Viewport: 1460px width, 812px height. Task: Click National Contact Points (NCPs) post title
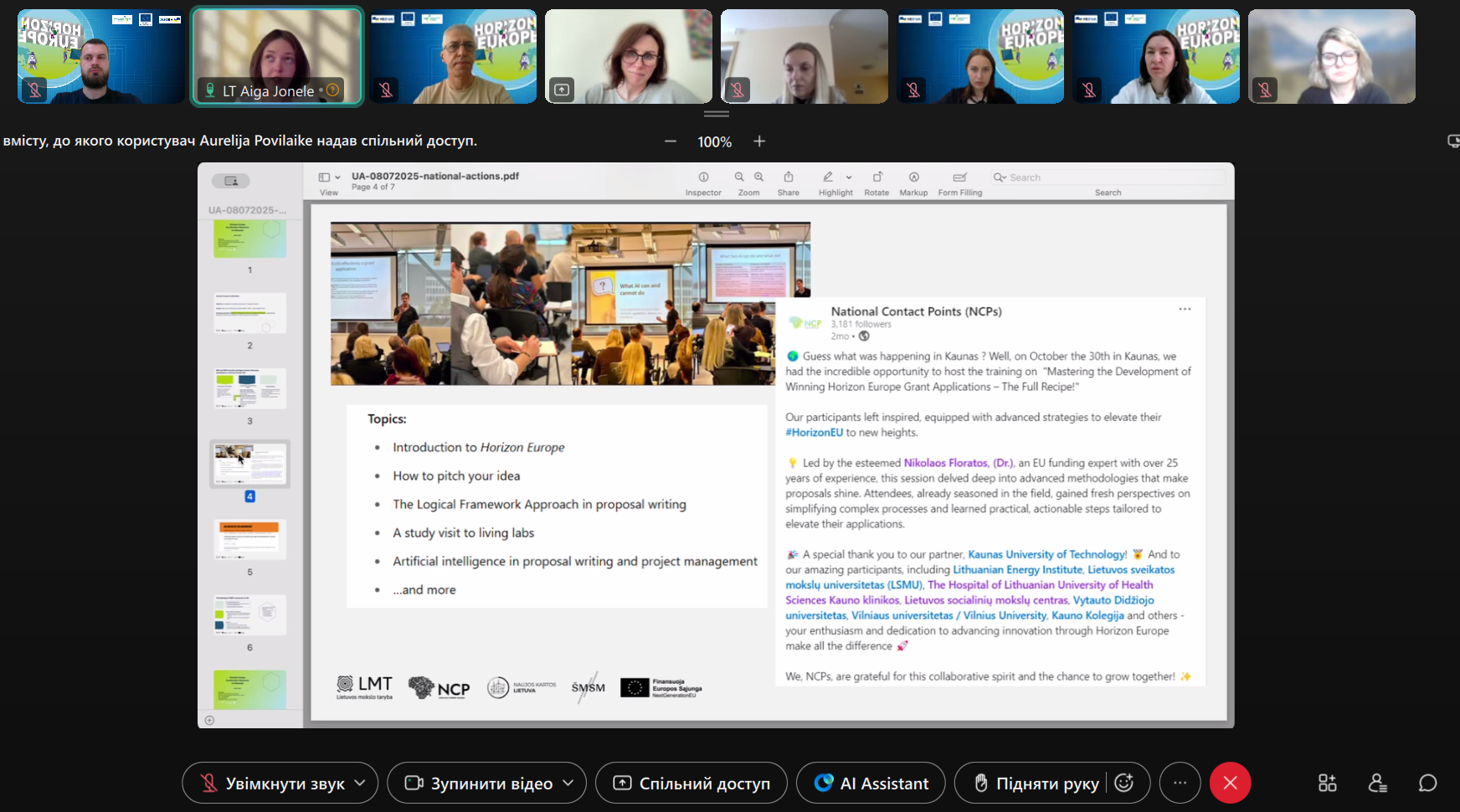916,311
